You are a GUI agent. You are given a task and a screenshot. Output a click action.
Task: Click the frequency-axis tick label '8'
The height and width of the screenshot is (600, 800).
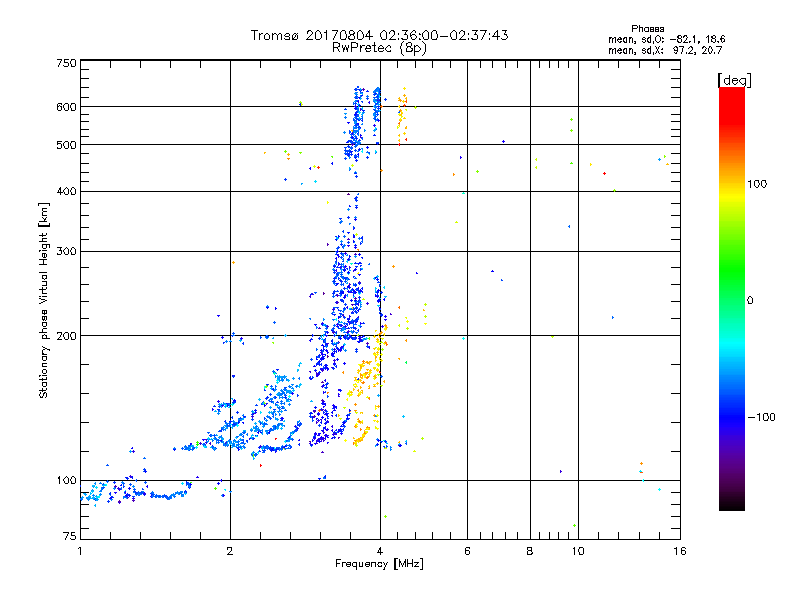(x=530, y=551)
